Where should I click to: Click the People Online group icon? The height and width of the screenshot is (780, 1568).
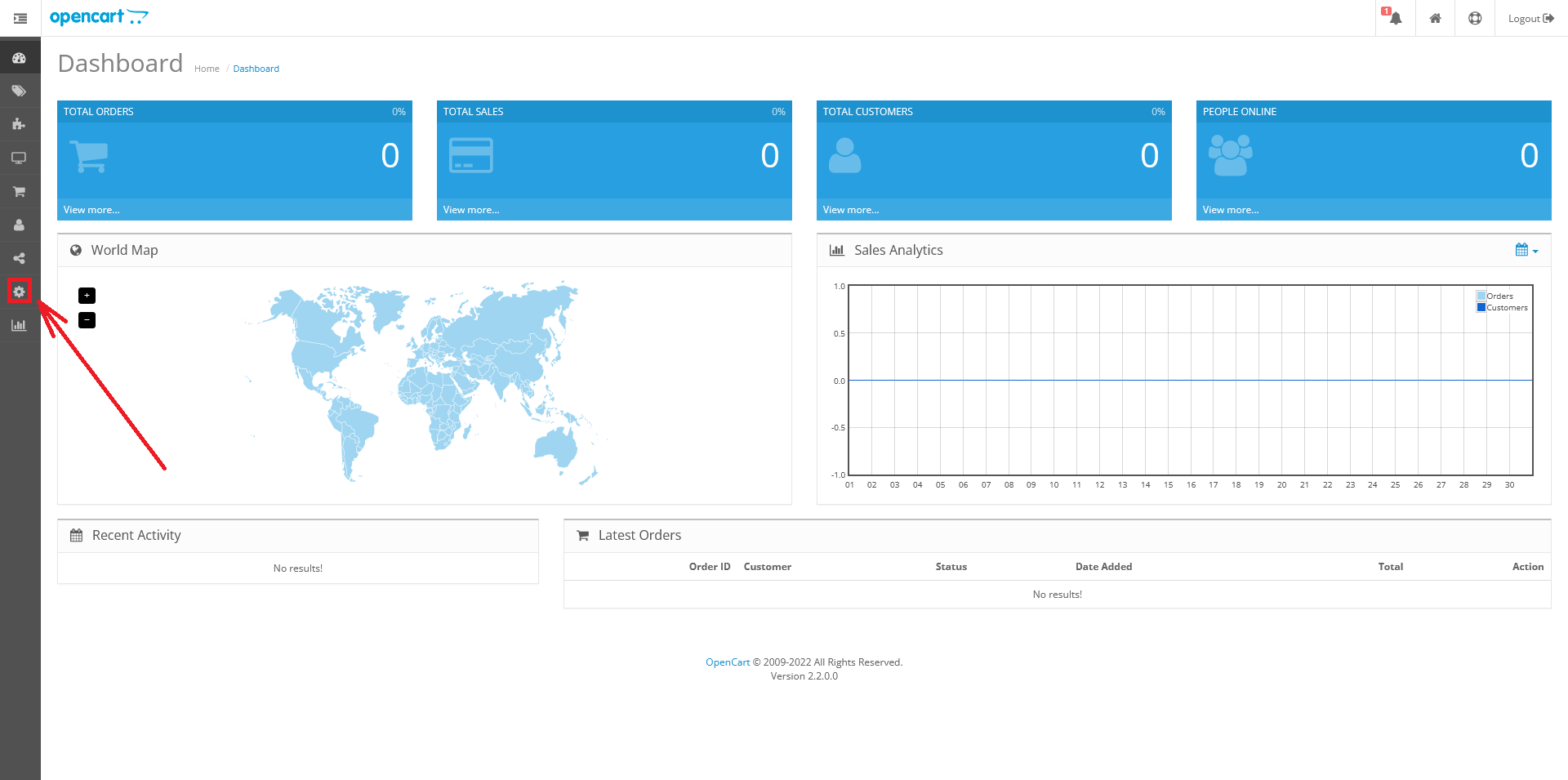[1231, 155]
